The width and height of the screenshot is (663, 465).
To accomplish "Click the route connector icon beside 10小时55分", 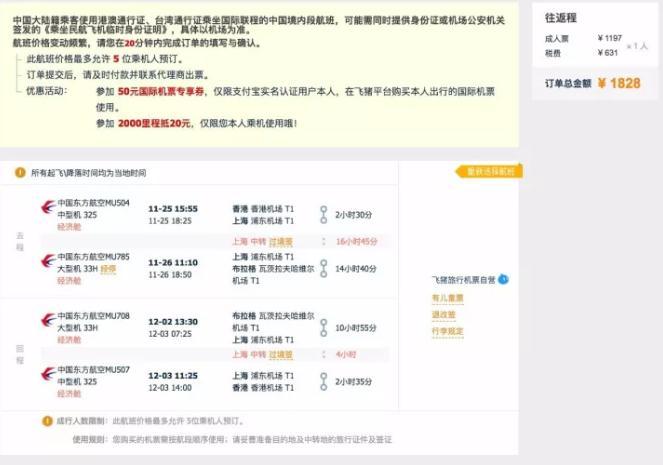I will click(323, 328).
